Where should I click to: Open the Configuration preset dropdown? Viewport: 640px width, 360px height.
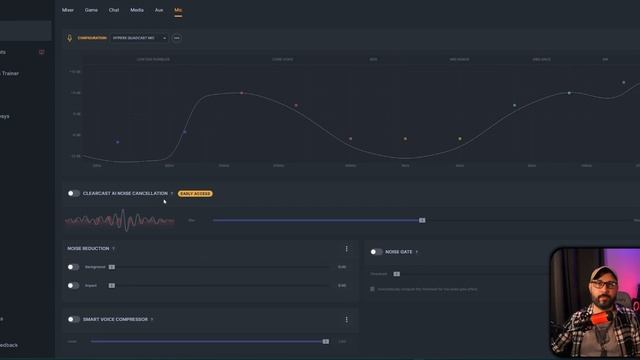tap(140, 38)
